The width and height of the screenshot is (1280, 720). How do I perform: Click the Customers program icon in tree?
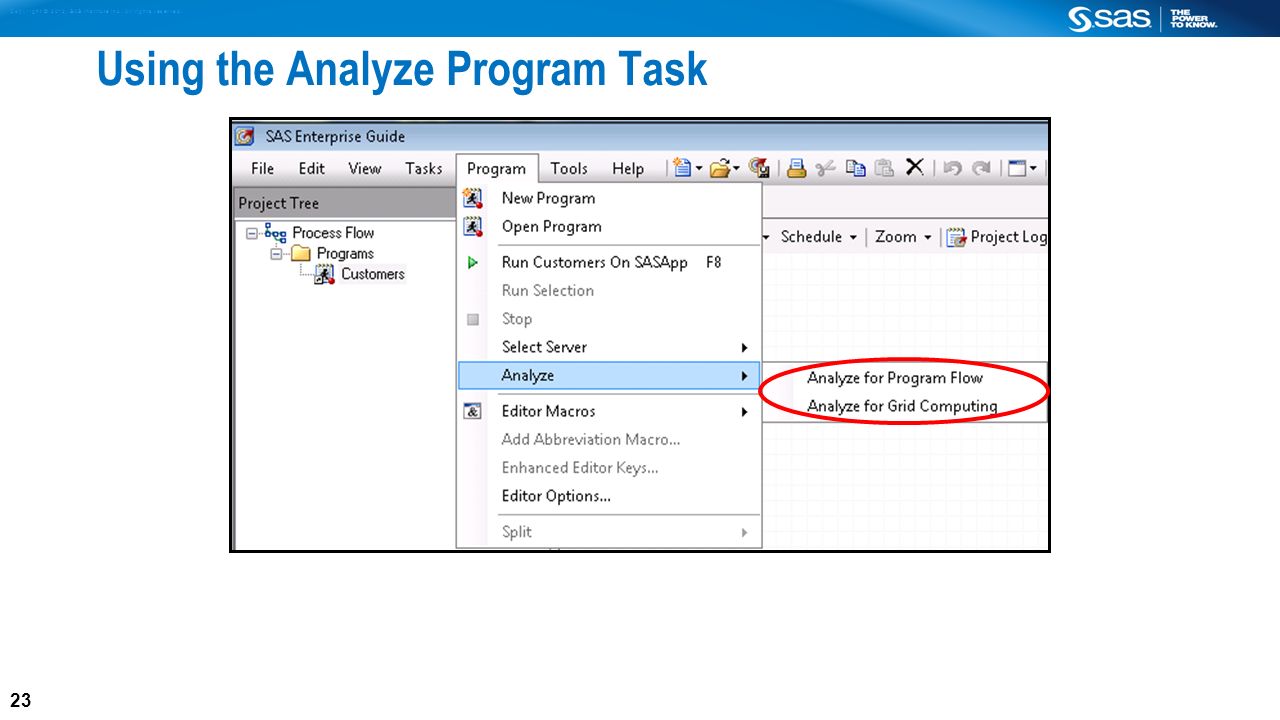point(325,274)
